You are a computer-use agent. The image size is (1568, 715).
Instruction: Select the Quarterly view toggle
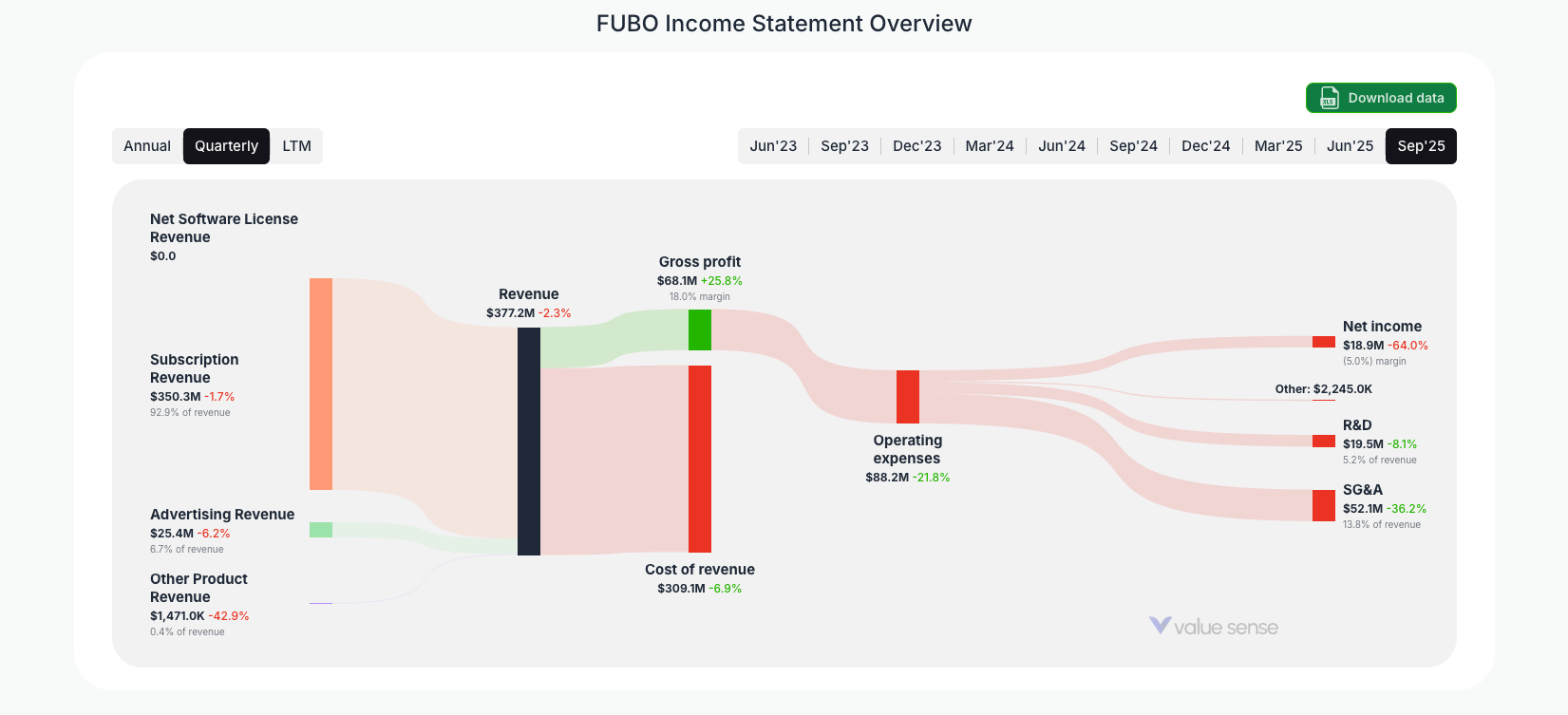pos(226,145)
